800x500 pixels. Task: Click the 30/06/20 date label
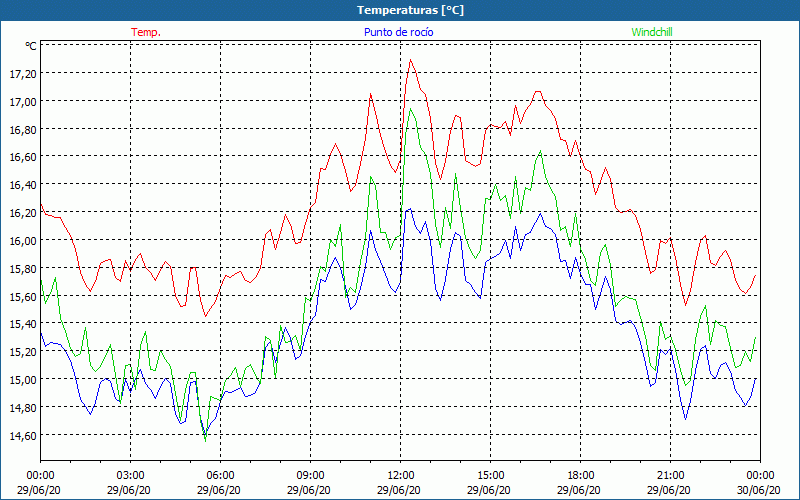[x=758, y=490]
